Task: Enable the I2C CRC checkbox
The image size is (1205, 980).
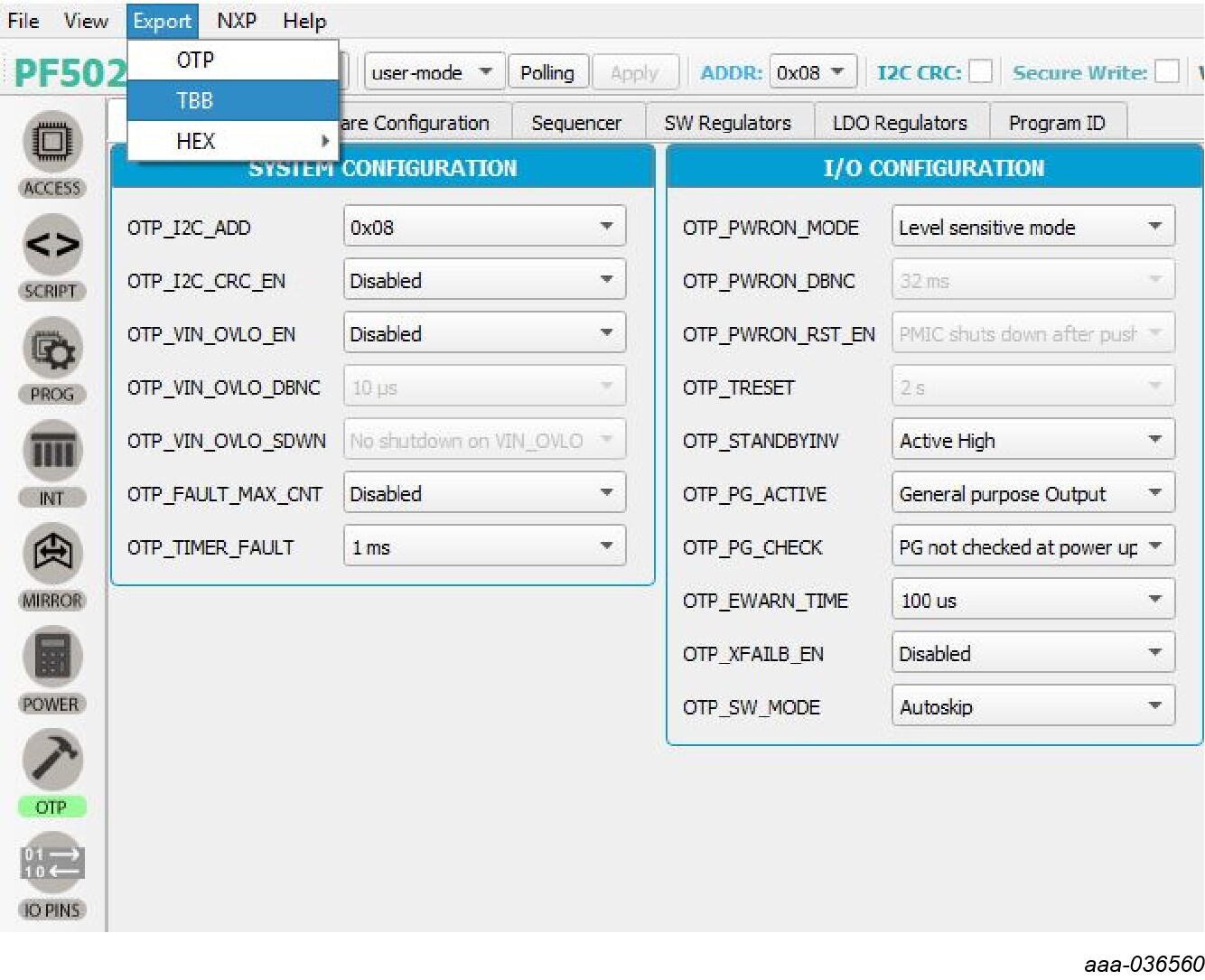Action: click(x=980, y=72)
